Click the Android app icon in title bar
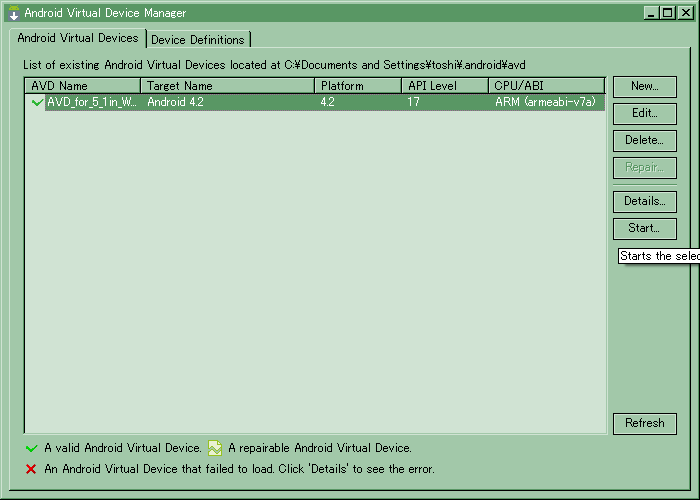 click(14, 13)
